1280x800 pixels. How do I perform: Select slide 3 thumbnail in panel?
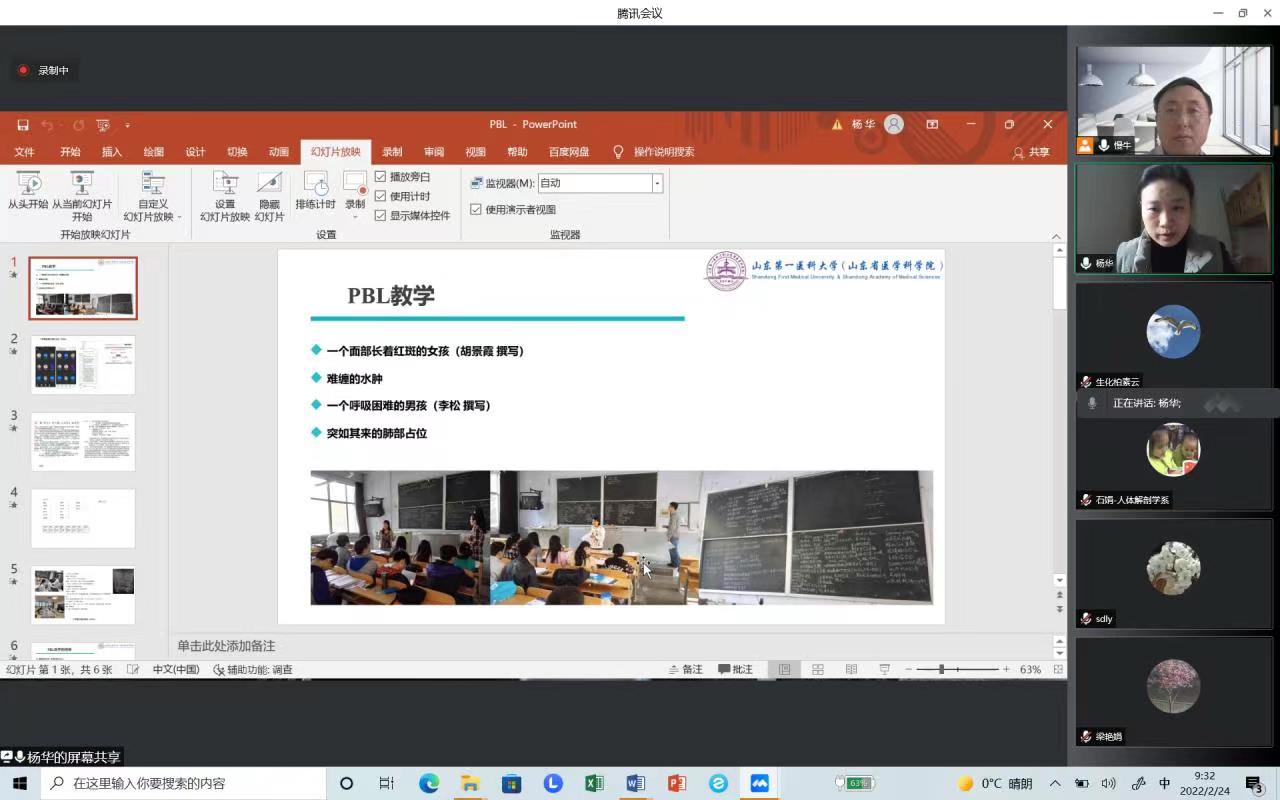click(83, 441)
